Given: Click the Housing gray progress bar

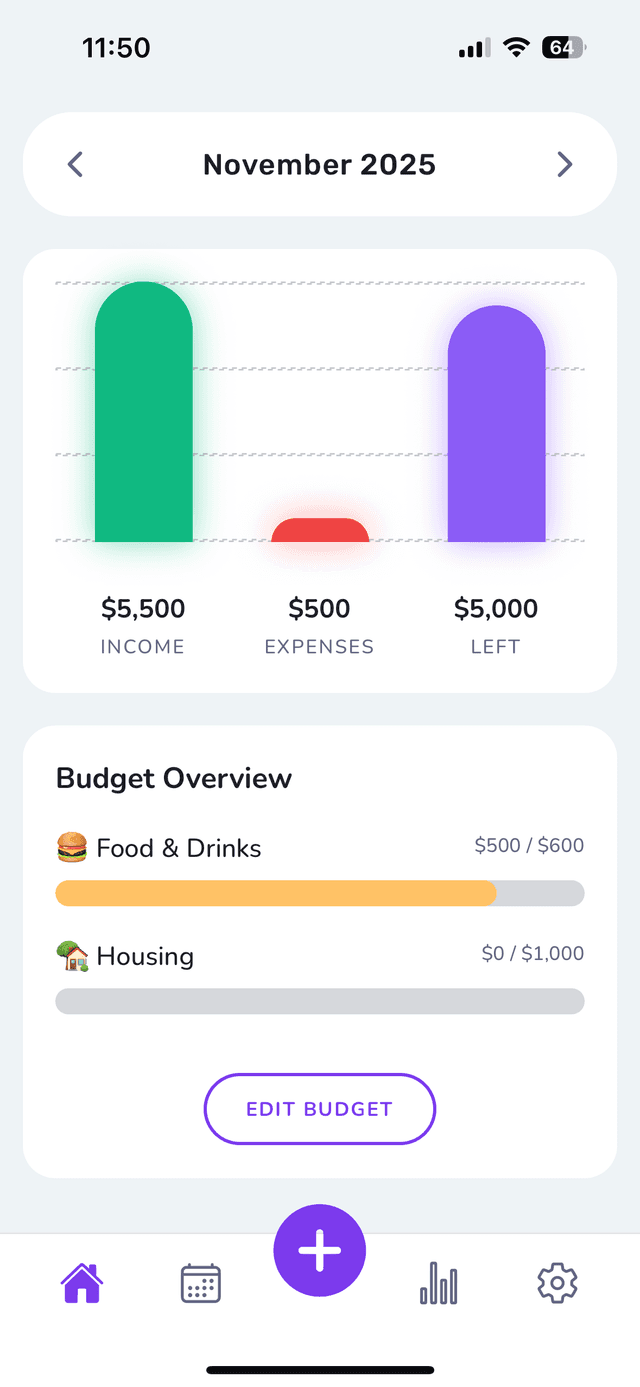Looking at the screenshot, I should pyautogui.click(x=320, y=1001).
